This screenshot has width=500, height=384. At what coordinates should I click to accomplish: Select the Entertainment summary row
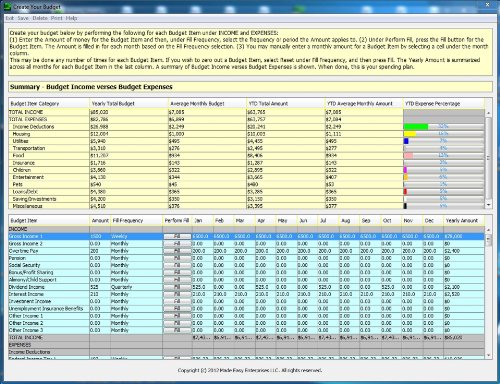pos(247,177)
